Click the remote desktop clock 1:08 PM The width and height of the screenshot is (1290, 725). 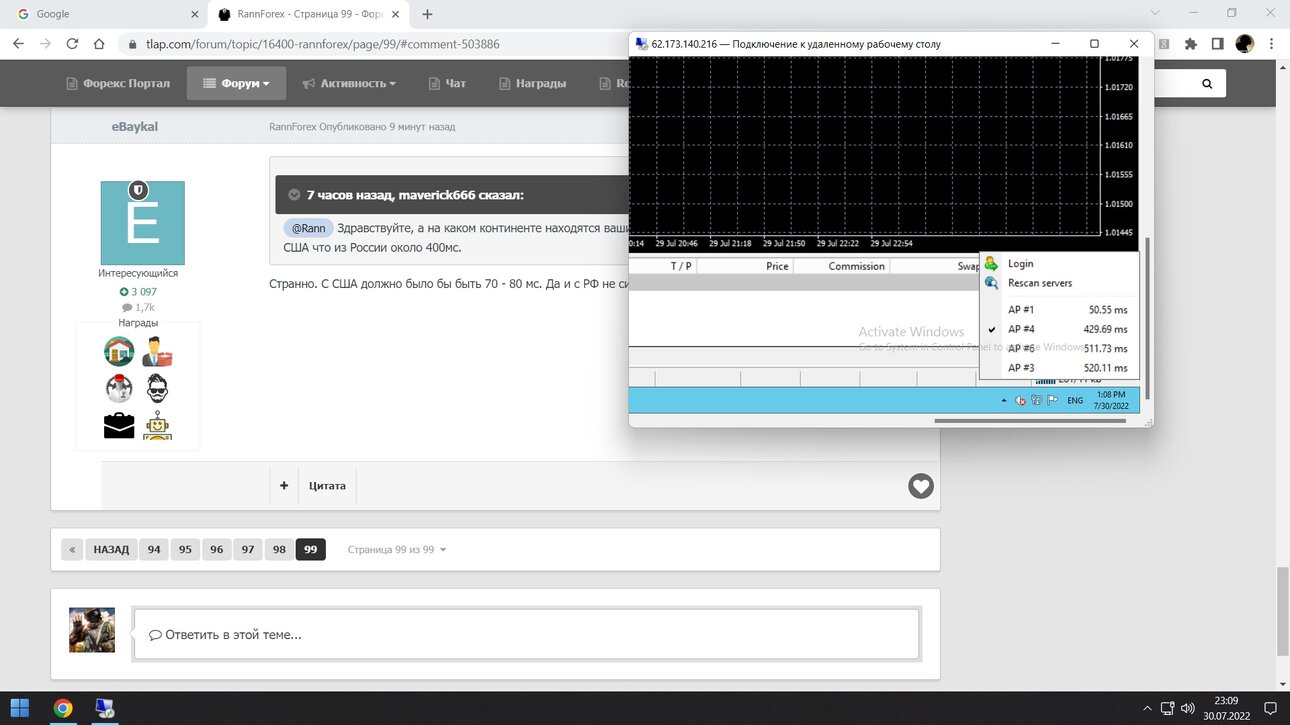tap(1112, 400)
